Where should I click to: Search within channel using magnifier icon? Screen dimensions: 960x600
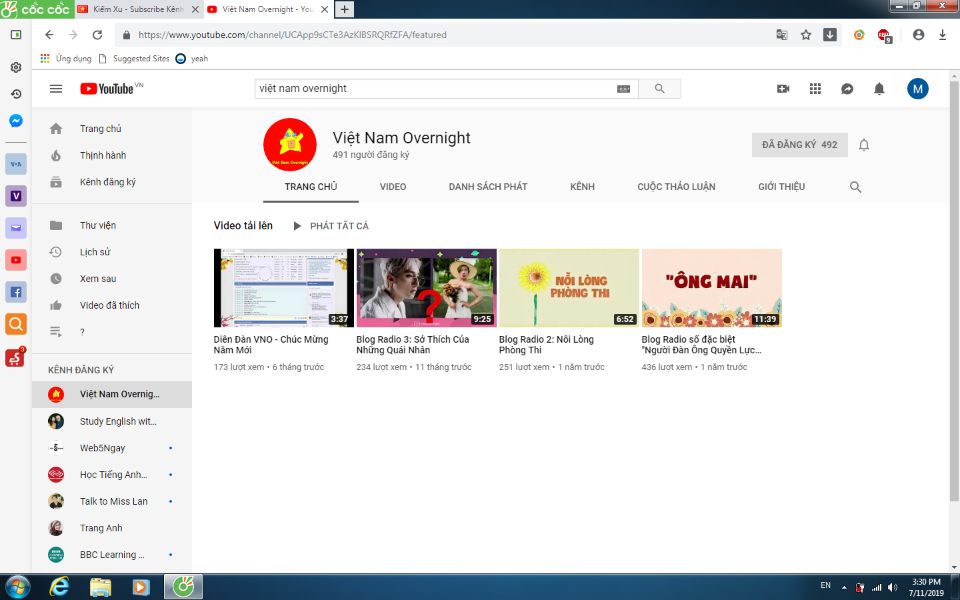[855, 187]
